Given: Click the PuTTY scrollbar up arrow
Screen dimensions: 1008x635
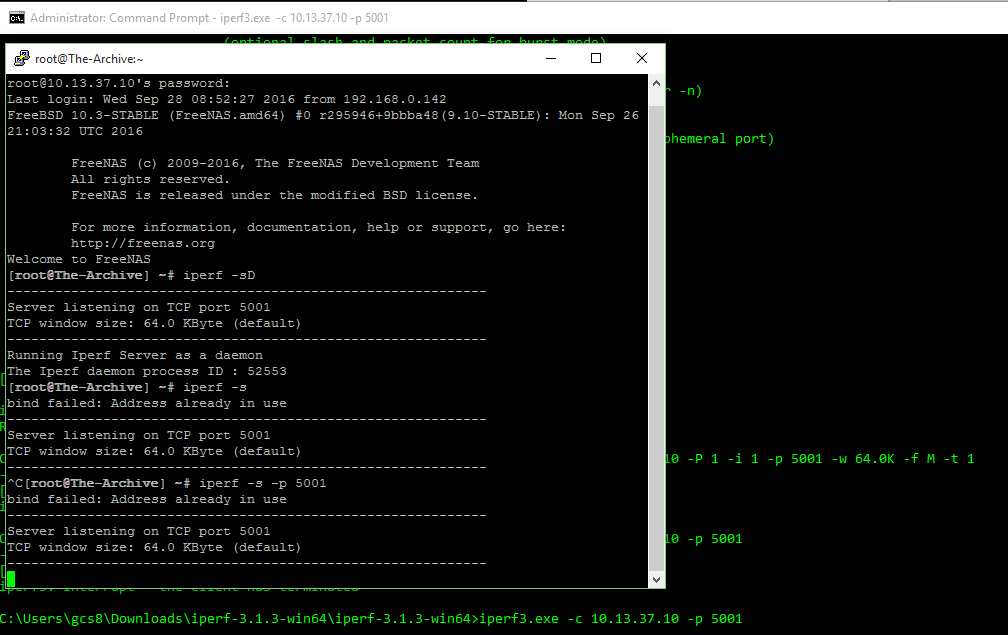Looking at the screenshot, I should click(656, 83).
